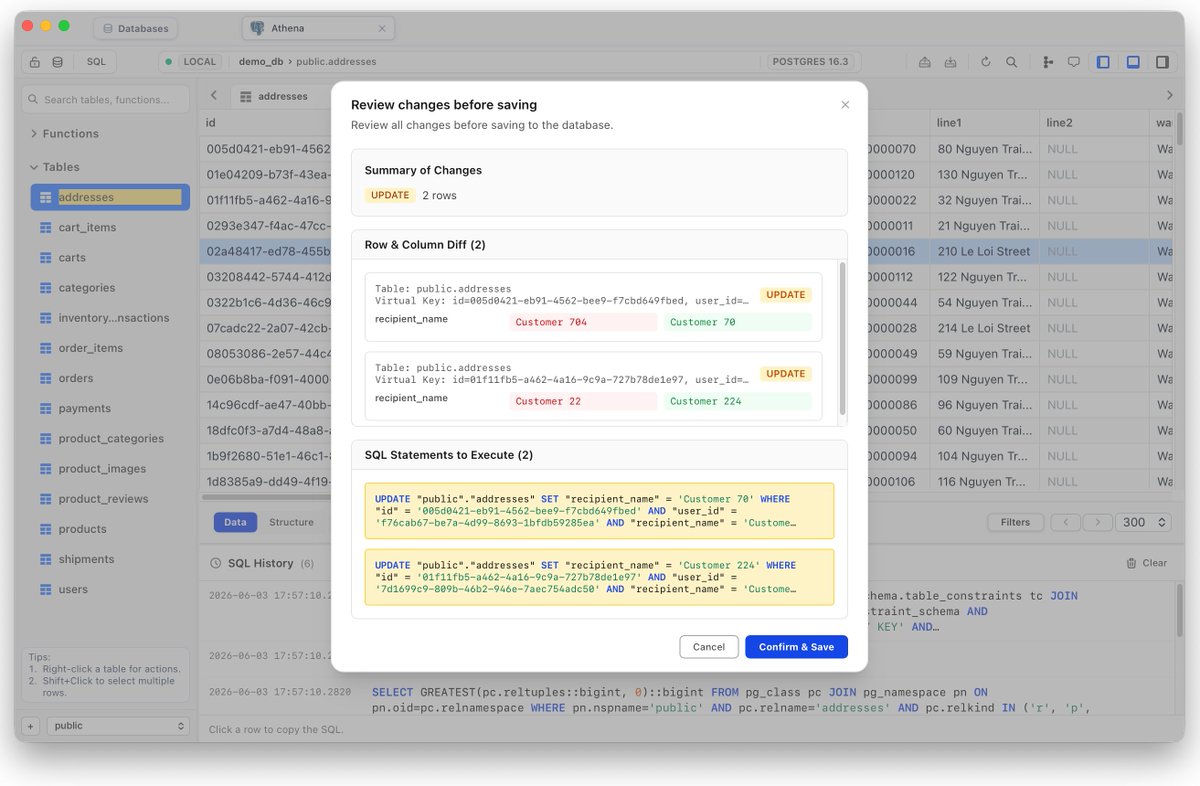Click the first UPDATE SQL statement for Customer 70
This screenshot has width=1200, height=786.
(600, 511)
